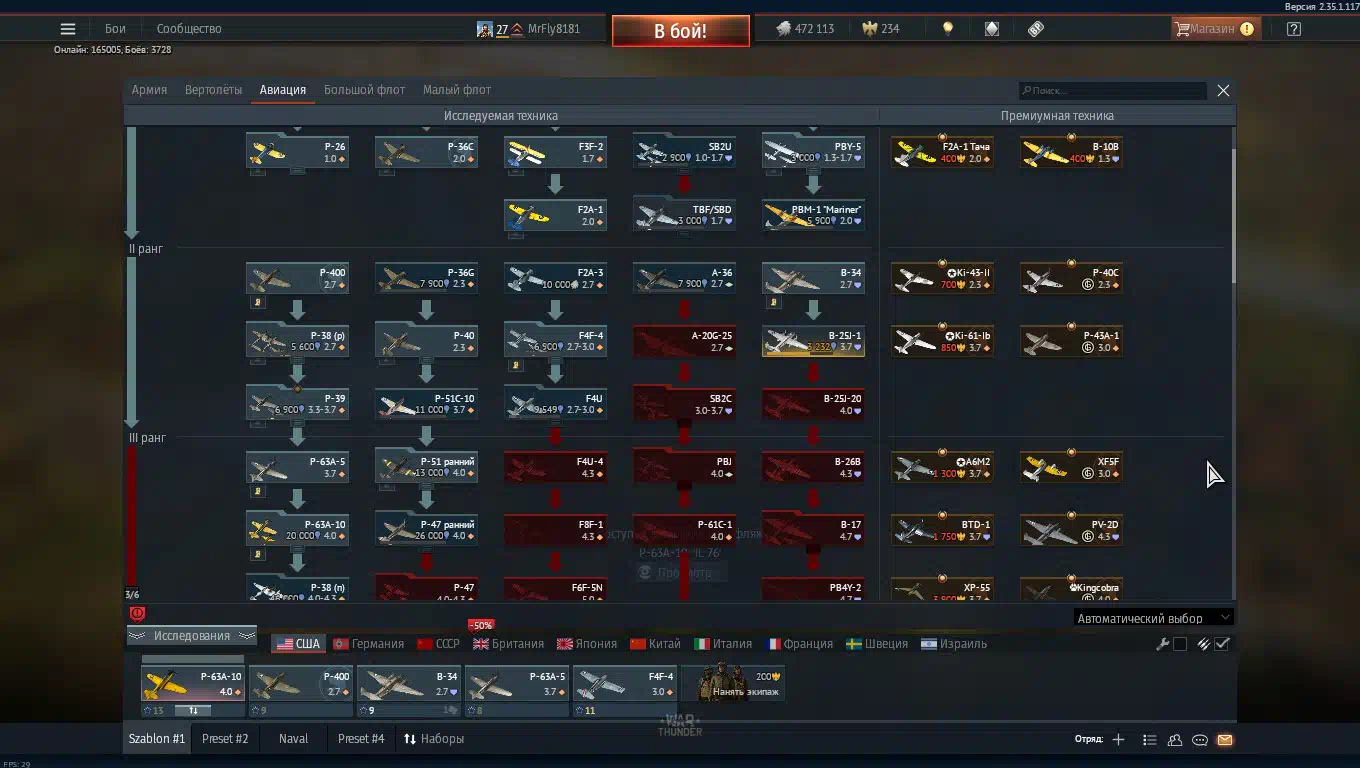Open the Наборы presets menu
The image size is (1360, 768).
[x=434, y=740]
